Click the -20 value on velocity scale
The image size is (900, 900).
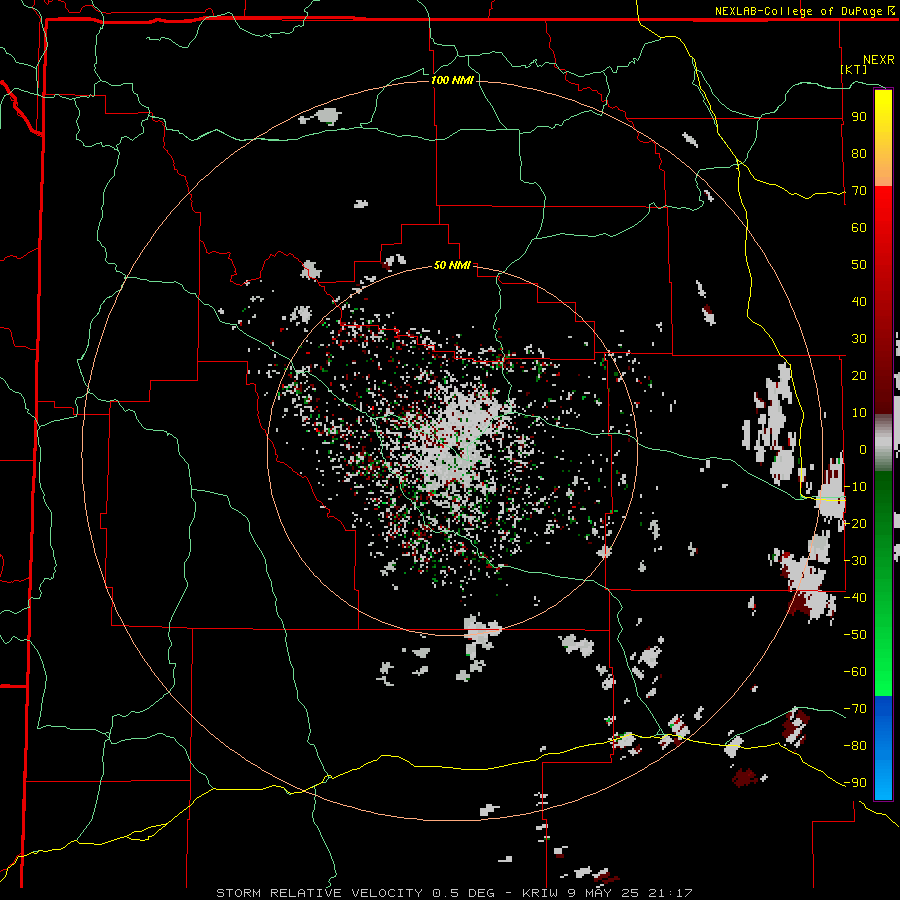coord(855,523)
